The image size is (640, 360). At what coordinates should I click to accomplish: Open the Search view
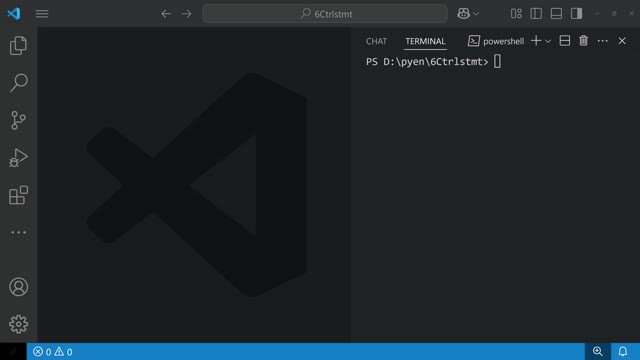(x=18, y=83)
